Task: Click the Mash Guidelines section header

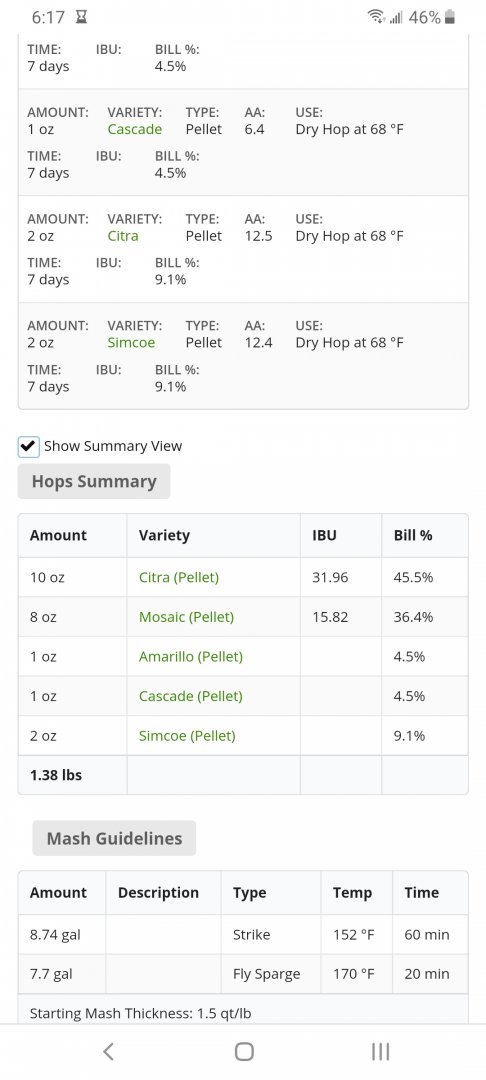Action: pos(114,838)
